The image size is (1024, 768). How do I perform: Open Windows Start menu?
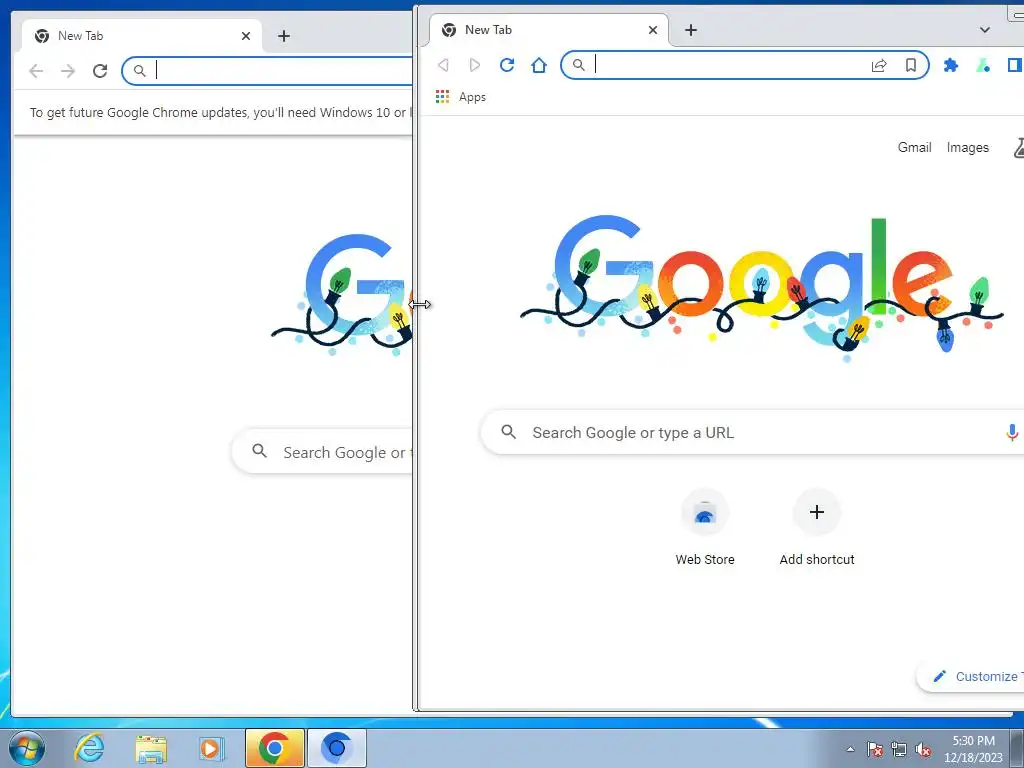click(x=26, y=748)
